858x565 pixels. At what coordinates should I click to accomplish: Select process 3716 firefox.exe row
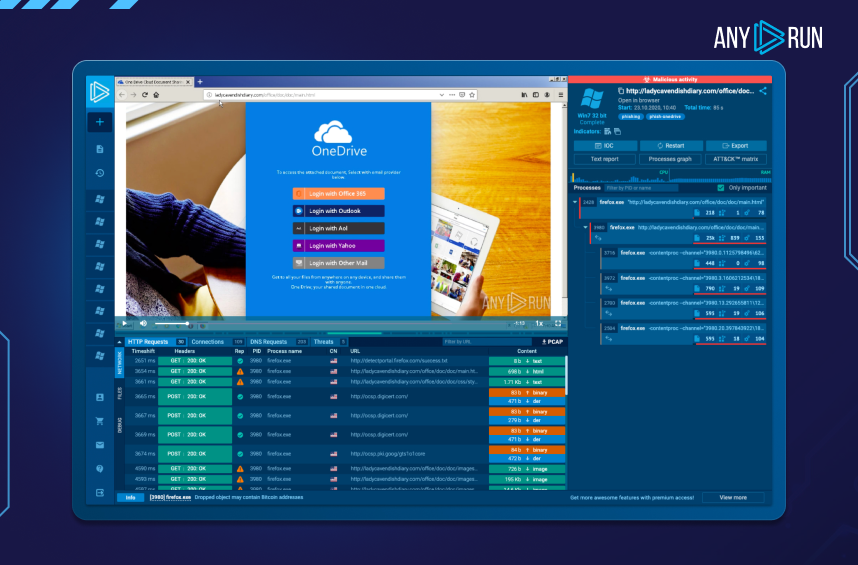[683, 258]
